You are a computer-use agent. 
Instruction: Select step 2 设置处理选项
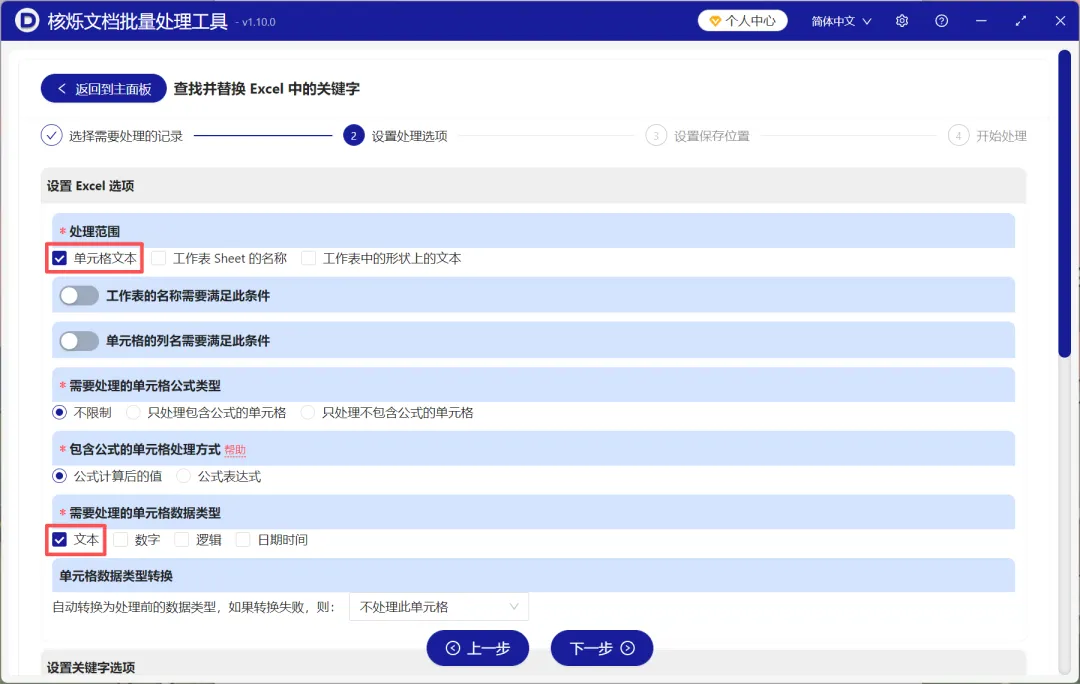coord(395,136)
